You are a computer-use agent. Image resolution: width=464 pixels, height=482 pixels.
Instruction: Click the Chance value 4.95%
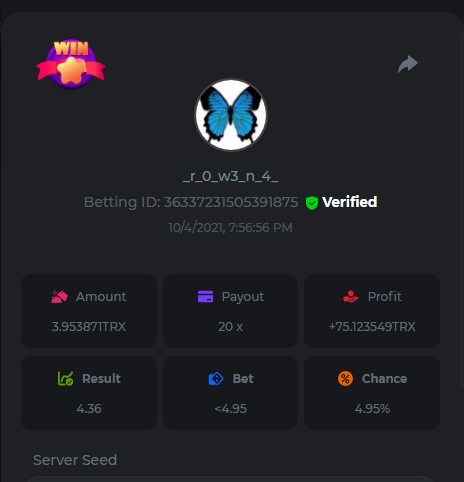tap(372, 409)
